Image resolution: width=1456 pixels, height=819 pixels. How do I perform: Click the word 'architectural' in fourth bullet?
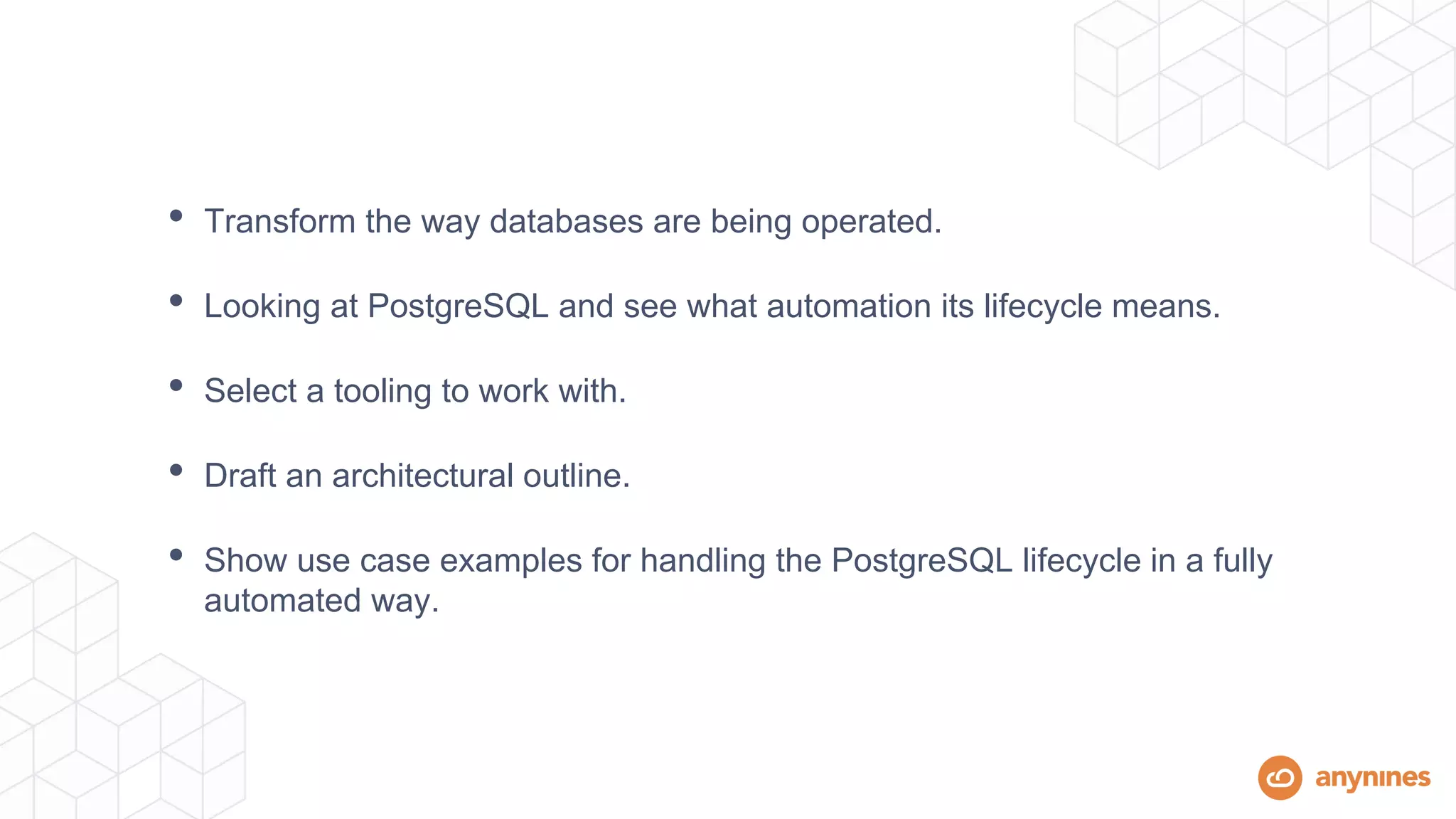click(422, 476)
